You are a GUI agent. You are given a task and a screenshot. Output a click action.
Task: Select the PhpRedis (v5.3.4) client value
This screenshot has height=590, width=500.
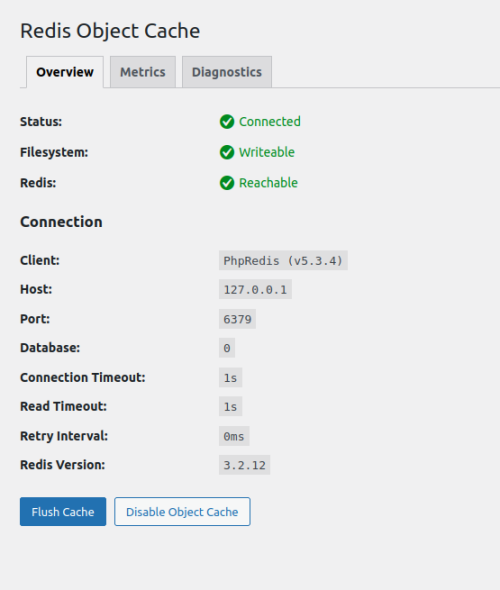[283, 260]
